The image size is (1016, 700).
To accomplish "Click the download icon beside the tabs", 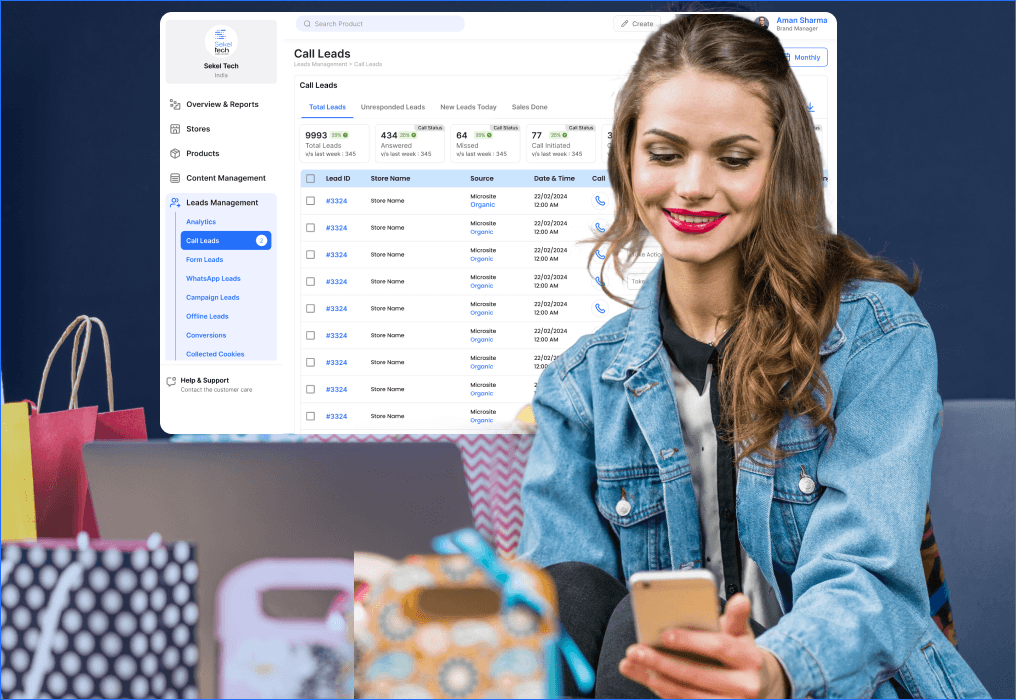I will [x=810, y=107].
